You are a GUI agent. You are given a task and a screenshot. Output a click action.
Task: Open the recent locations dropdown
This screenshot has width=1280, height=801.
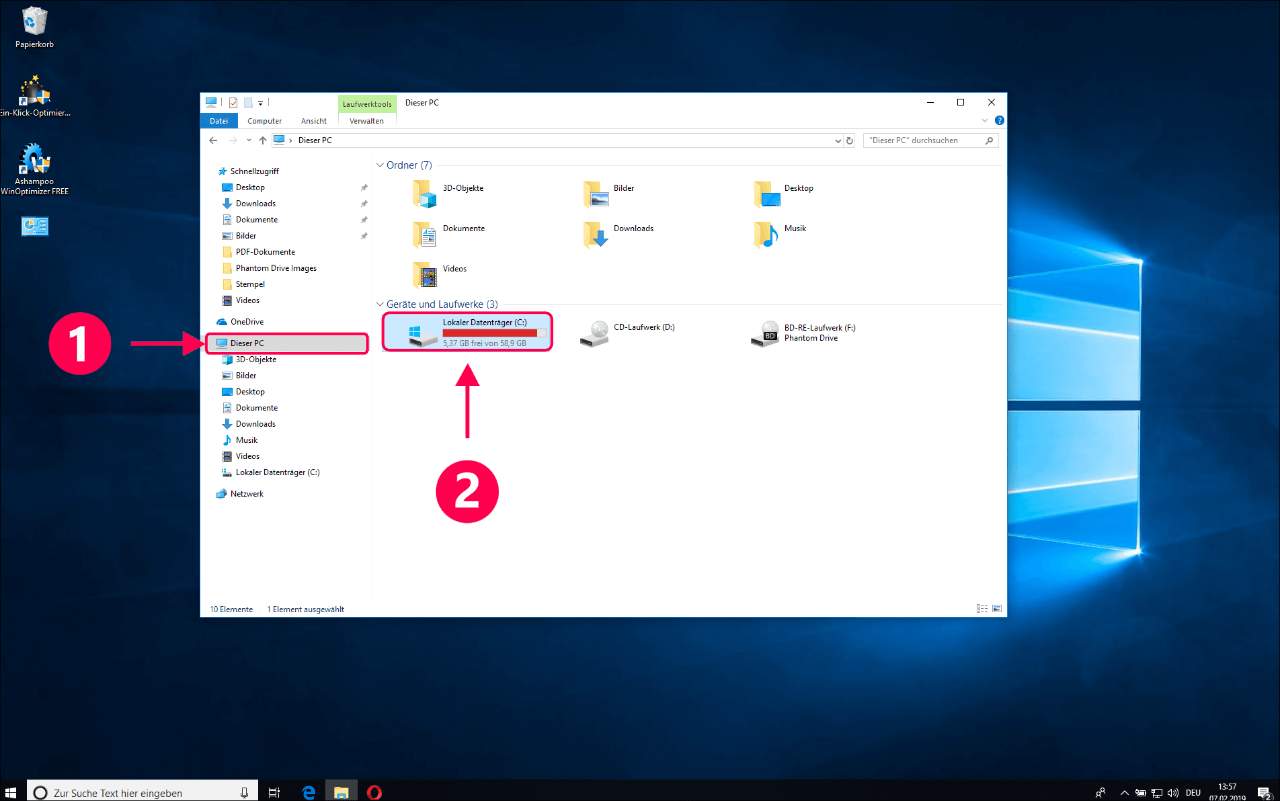(248, 140)
